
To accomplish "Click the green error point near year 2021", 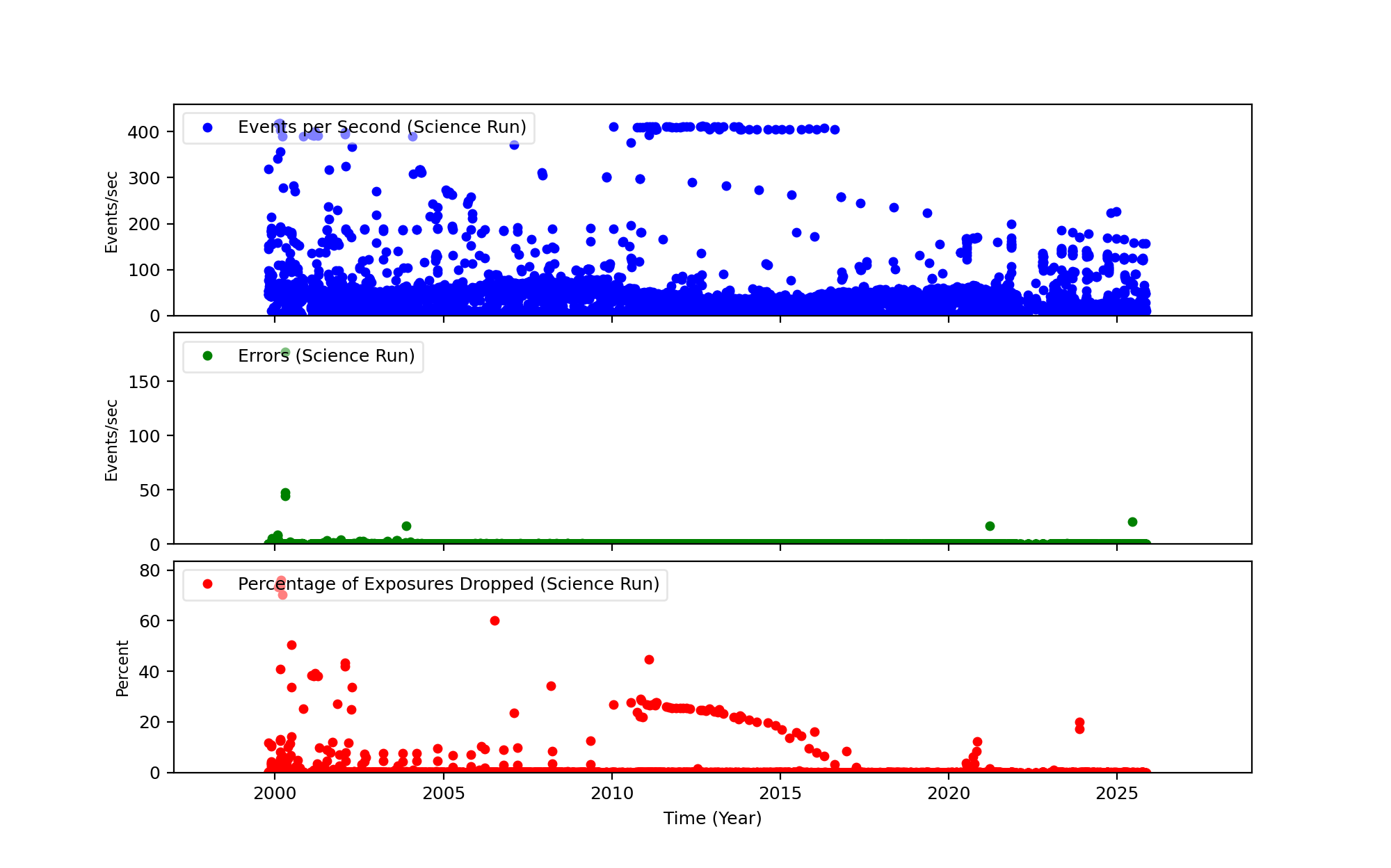I will point(990,526).
